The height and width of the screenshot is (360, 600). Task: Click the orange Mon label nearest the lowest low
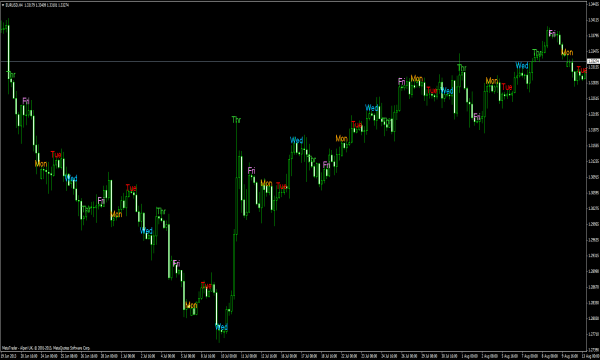(191, 305)
